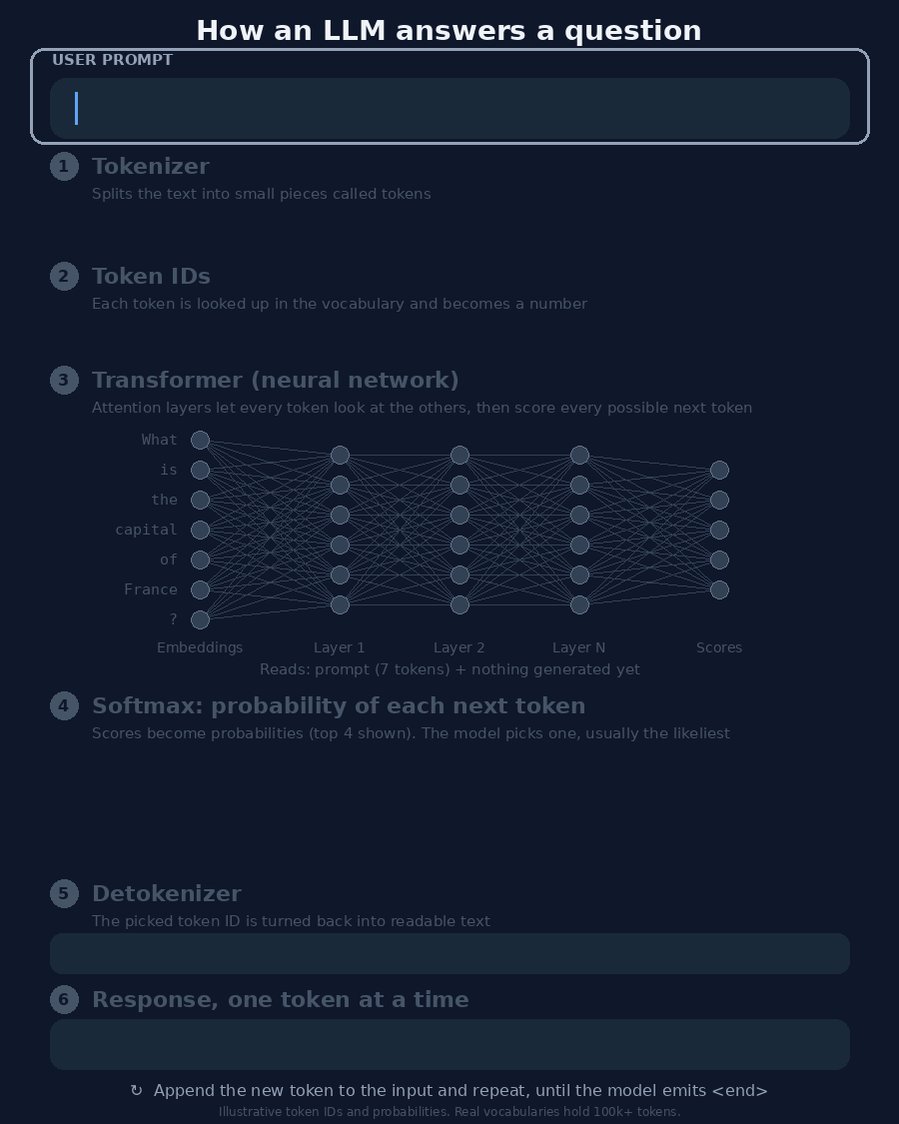
Task: Select step 2 Token IDs number badge
Action: click(x=64, y=276)
